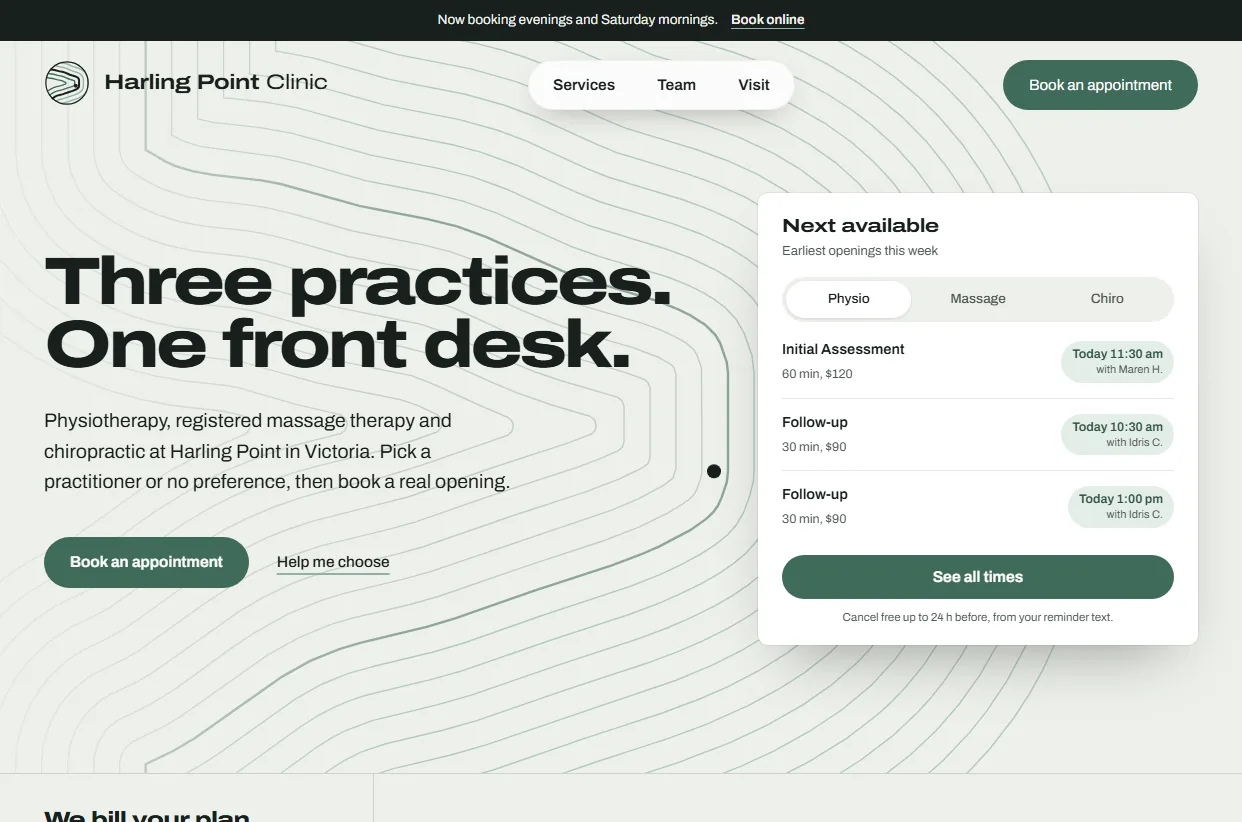Follow the Book online banner link
Screen dimensions: 1242x822
click(767, 19)
